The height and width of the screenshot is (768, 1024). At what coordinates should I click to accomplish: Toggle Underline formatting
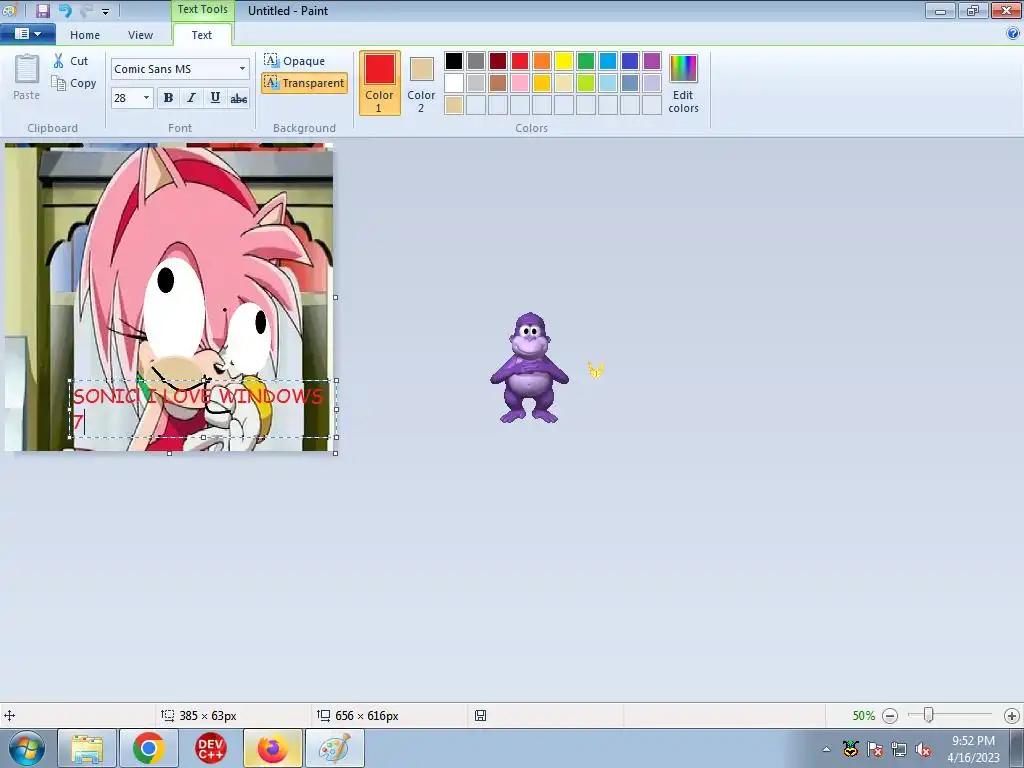[x=215, y=98]
